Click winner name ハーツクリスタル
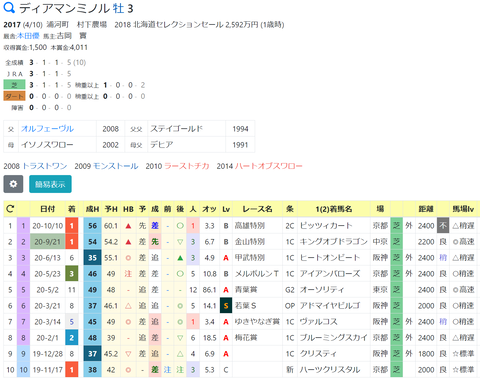480x379 pixels. click(x=330, y=370)
